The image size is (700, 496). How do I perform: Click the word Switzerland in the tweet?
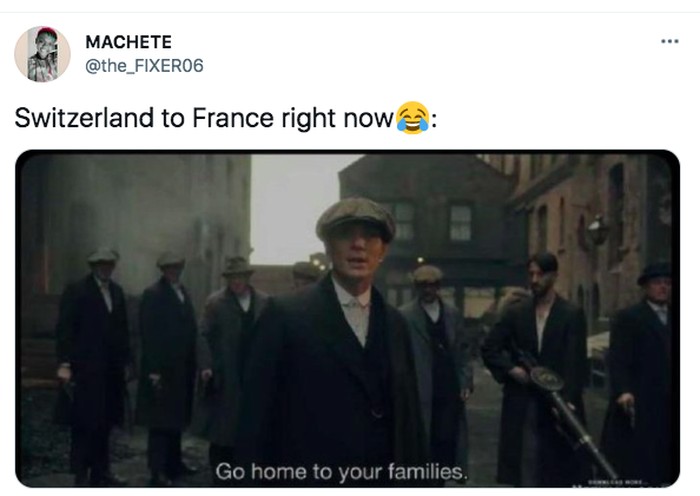point(84,118)
